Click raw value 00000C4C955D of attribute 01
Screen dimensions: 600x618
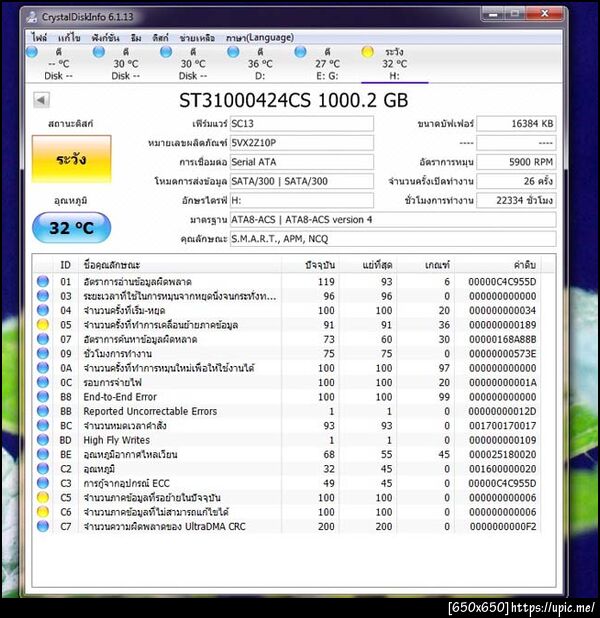pyautogui.click(x=502, y=282)
